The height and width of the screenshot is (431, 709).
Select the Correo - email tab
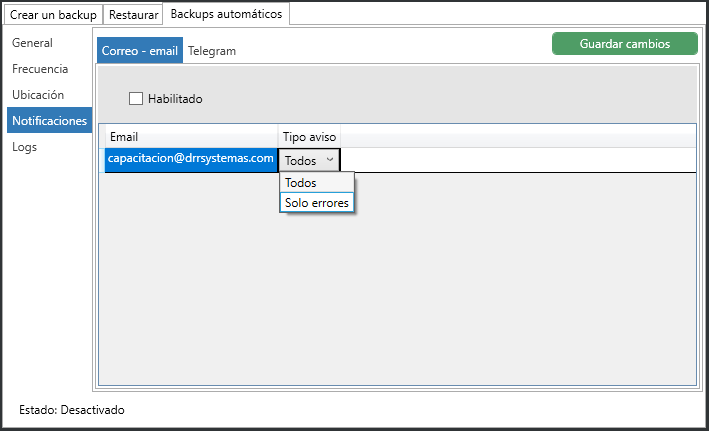pos(140,51)
